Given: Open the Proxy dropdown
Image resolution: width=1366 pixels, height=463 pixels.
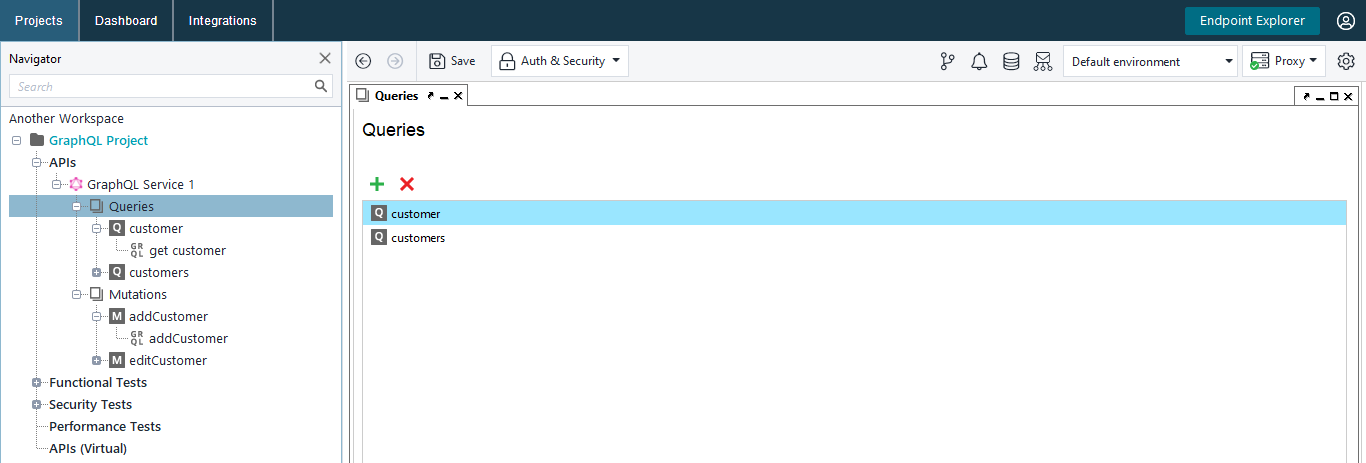Looking at the screenshot, I should coord(1285,61).
